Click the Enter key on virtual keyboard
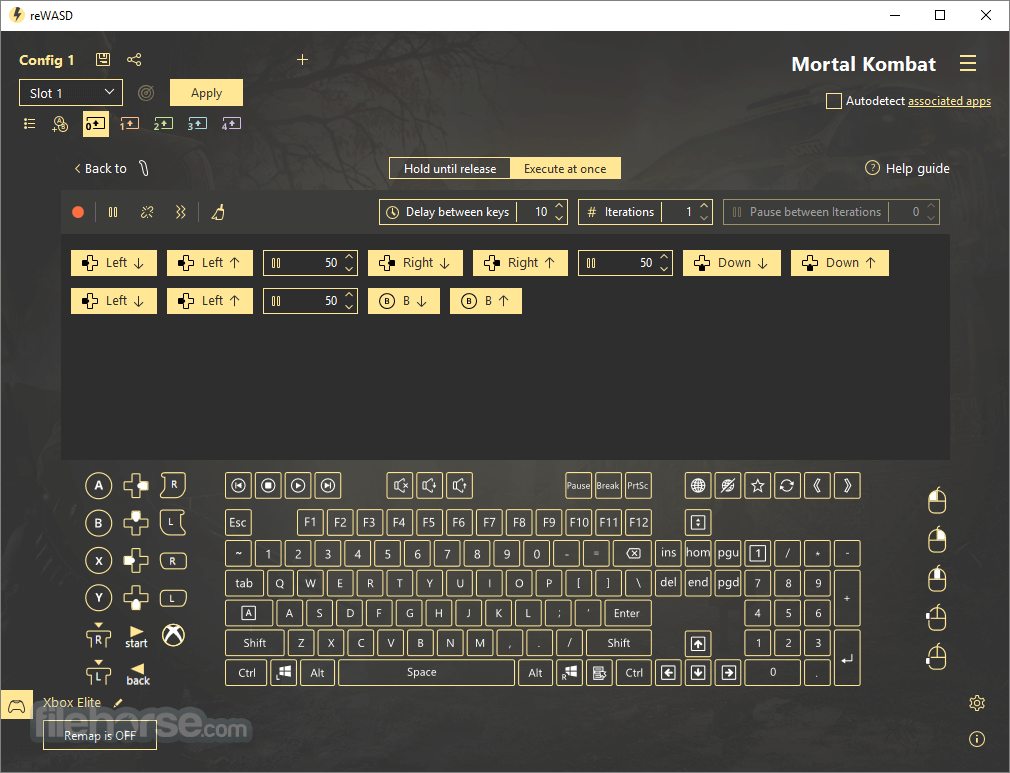The height and width of the screenshot is (773, 1010). tap(627, 613)
